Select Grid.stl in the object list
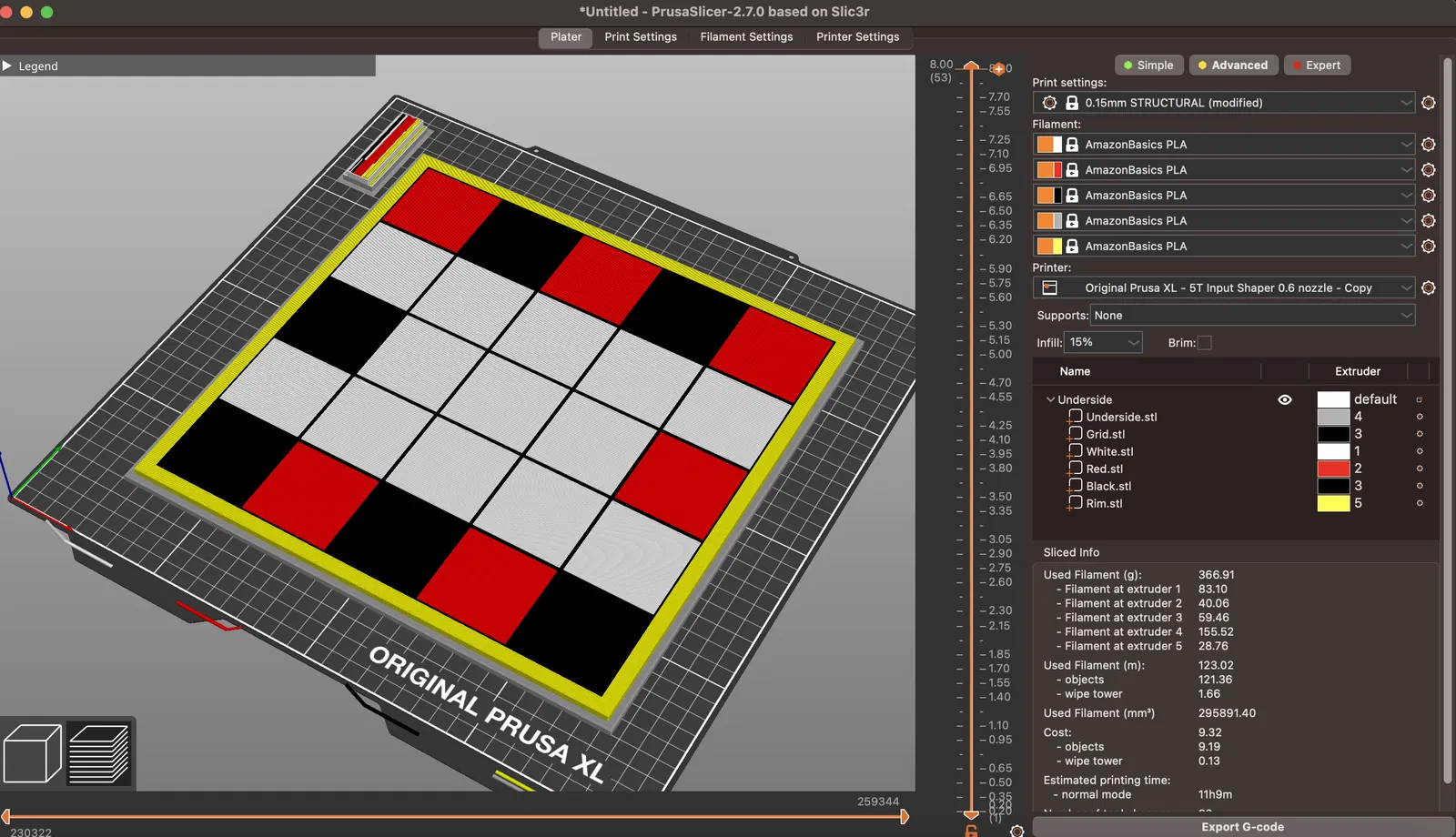Screen dimensions: 1456x837 click(1105, 434)
